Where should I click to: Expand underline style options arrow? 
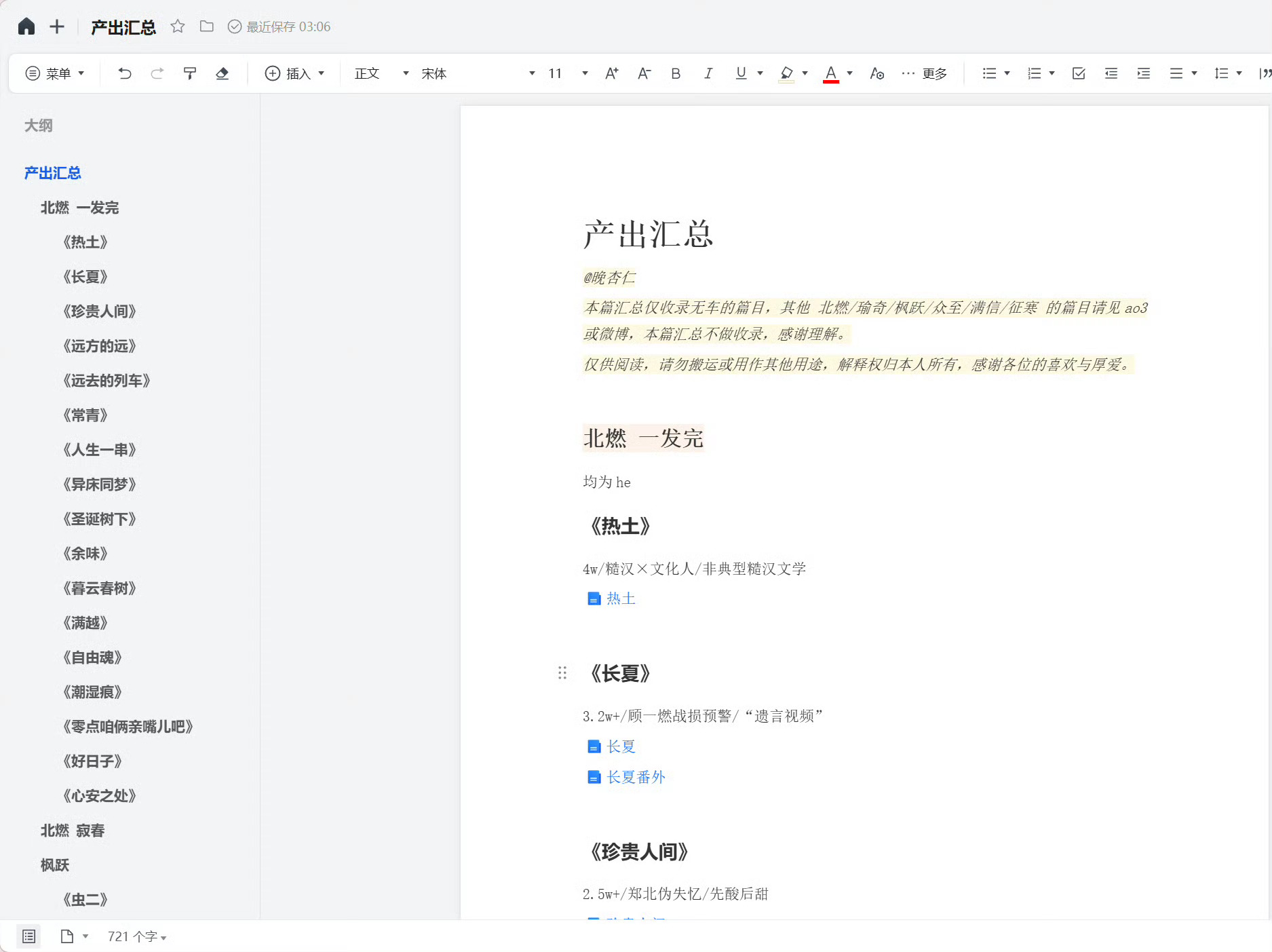pos(760,73)
